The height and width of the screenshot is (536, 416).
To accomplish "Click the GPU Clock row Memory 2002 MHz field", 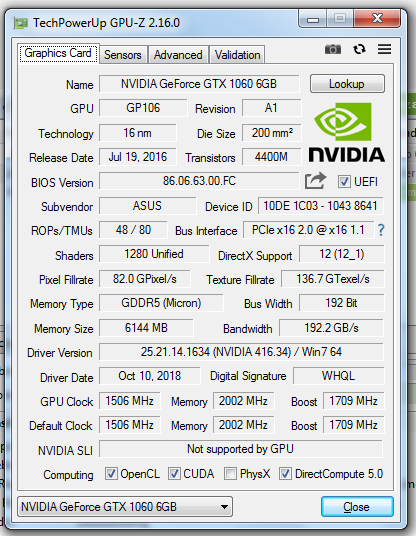I will coord(243,401).
